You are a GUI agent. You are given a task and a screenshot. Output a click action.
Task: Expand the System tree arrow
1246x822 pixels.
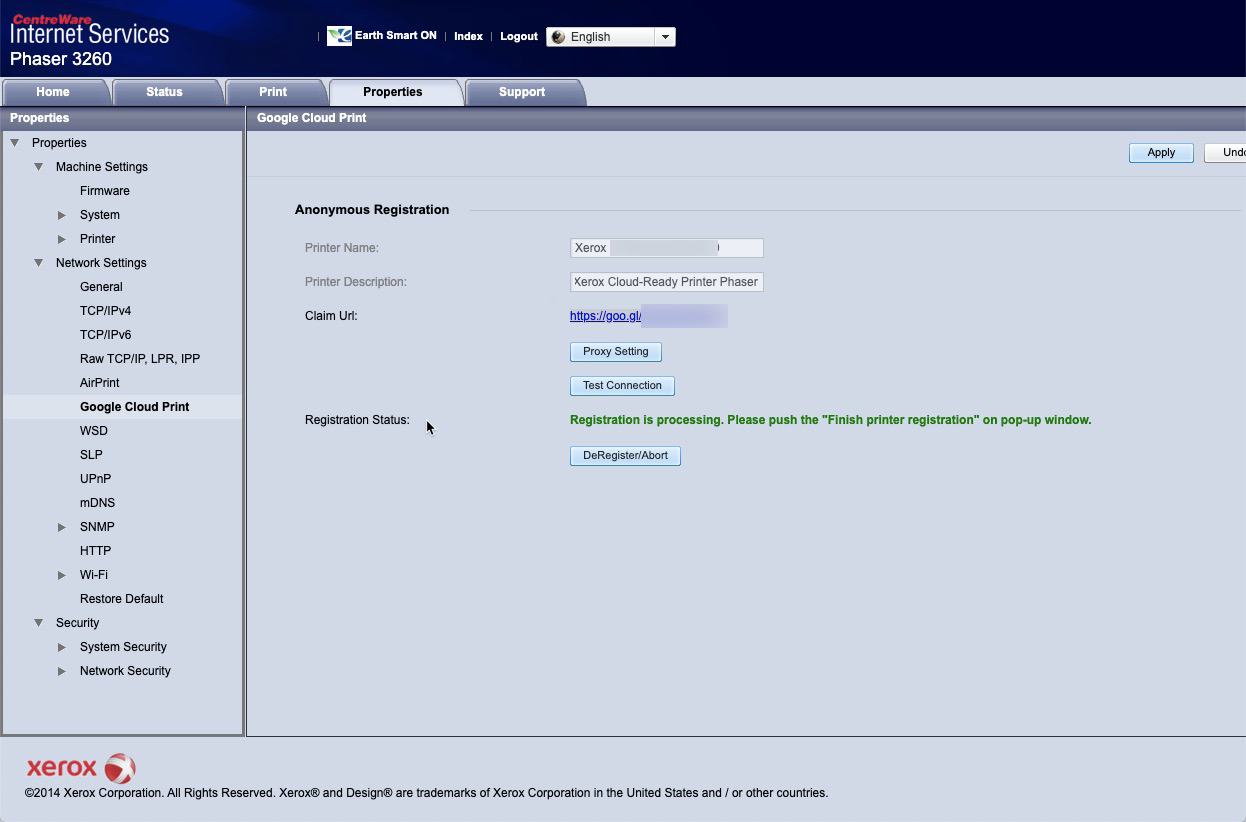coord(62,215)
